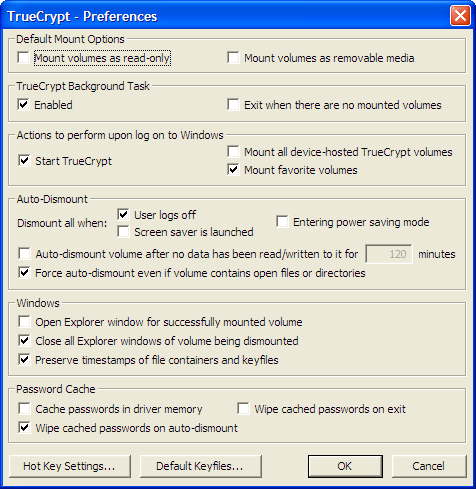Open Default Keyfiles dialog
Screen dimensions: 476x489
200,466
